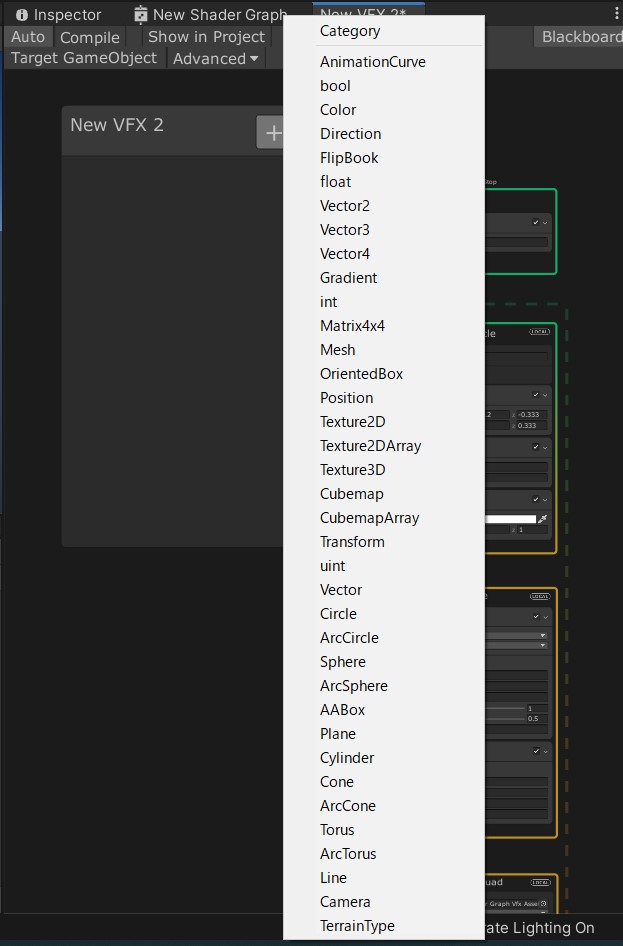Viewport: 623px width, 946px height.
Task: Select Transform property type
Action: coord(384,542)
